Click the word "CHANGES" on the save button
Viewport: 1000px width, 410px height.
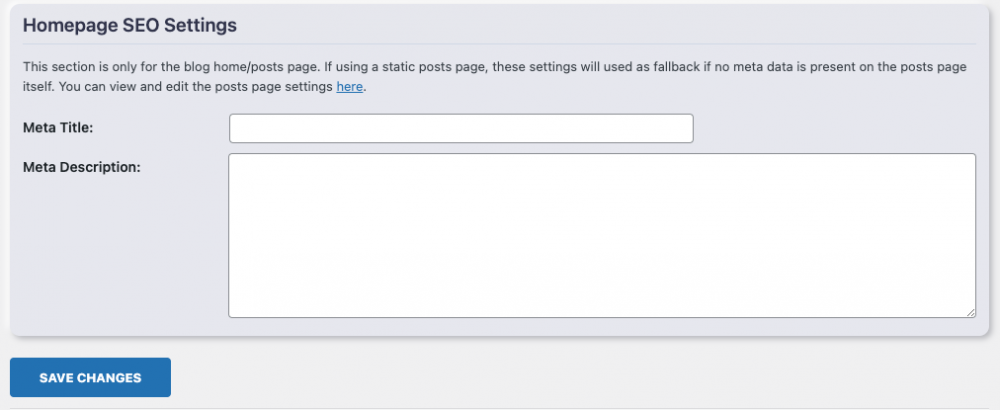[111, 378]
